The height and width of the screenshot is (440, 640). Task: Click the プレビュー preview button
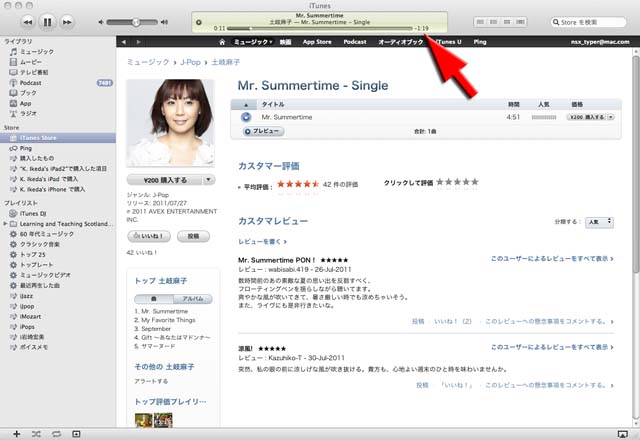[263, 131]
